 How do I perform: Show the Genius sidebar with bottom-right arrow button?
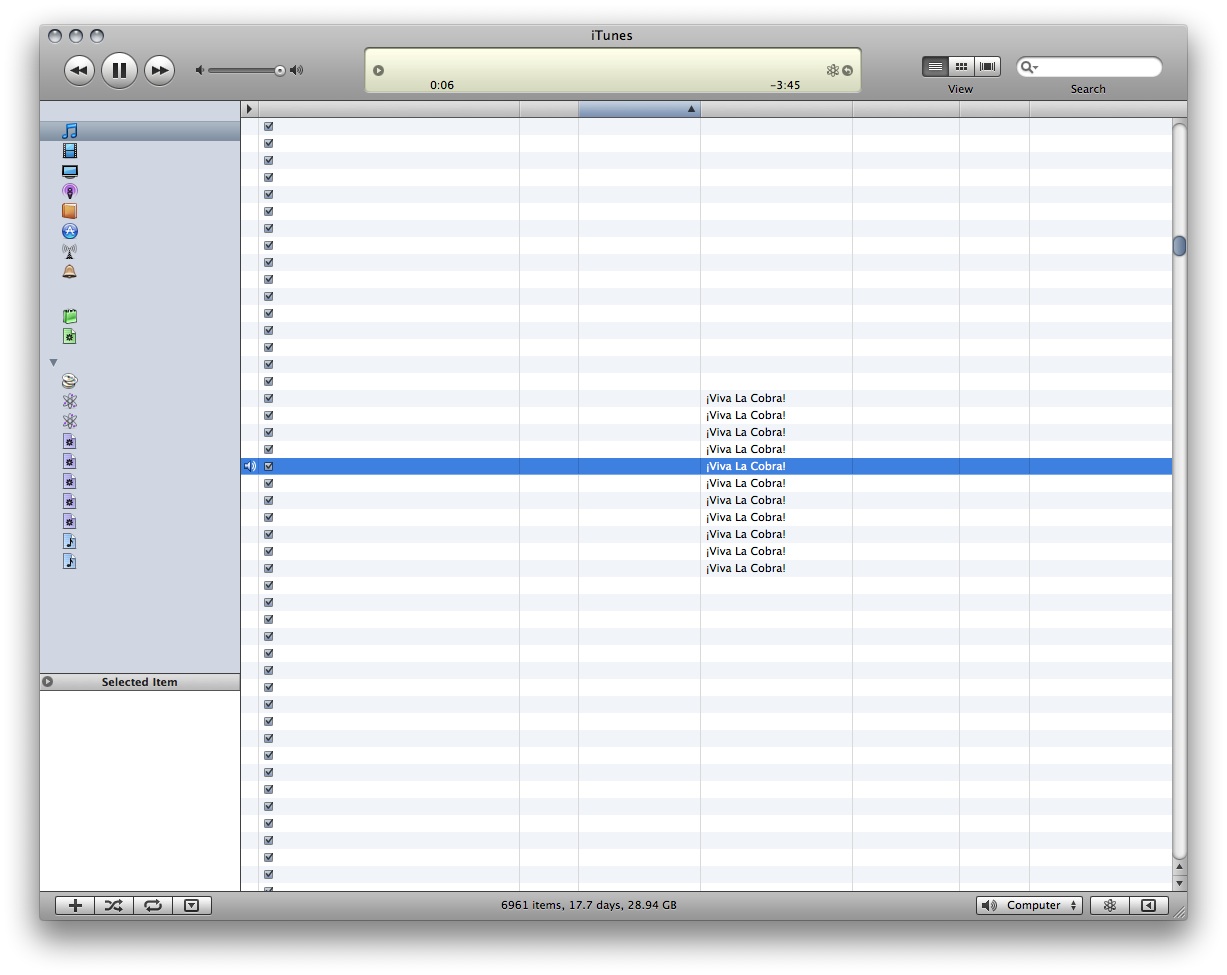1148,905
